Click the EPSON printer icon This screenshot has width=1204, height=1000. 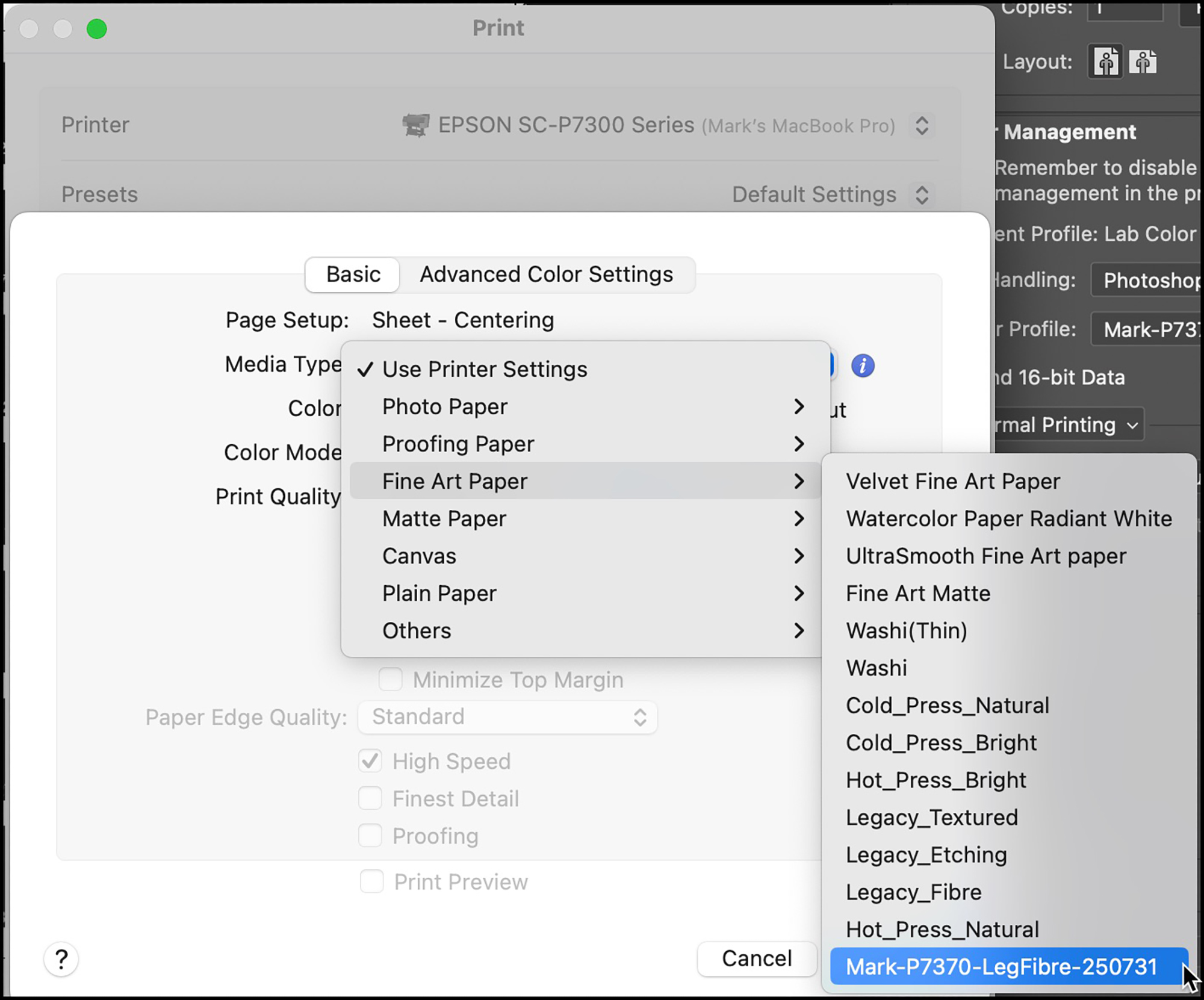pos(415,125)
